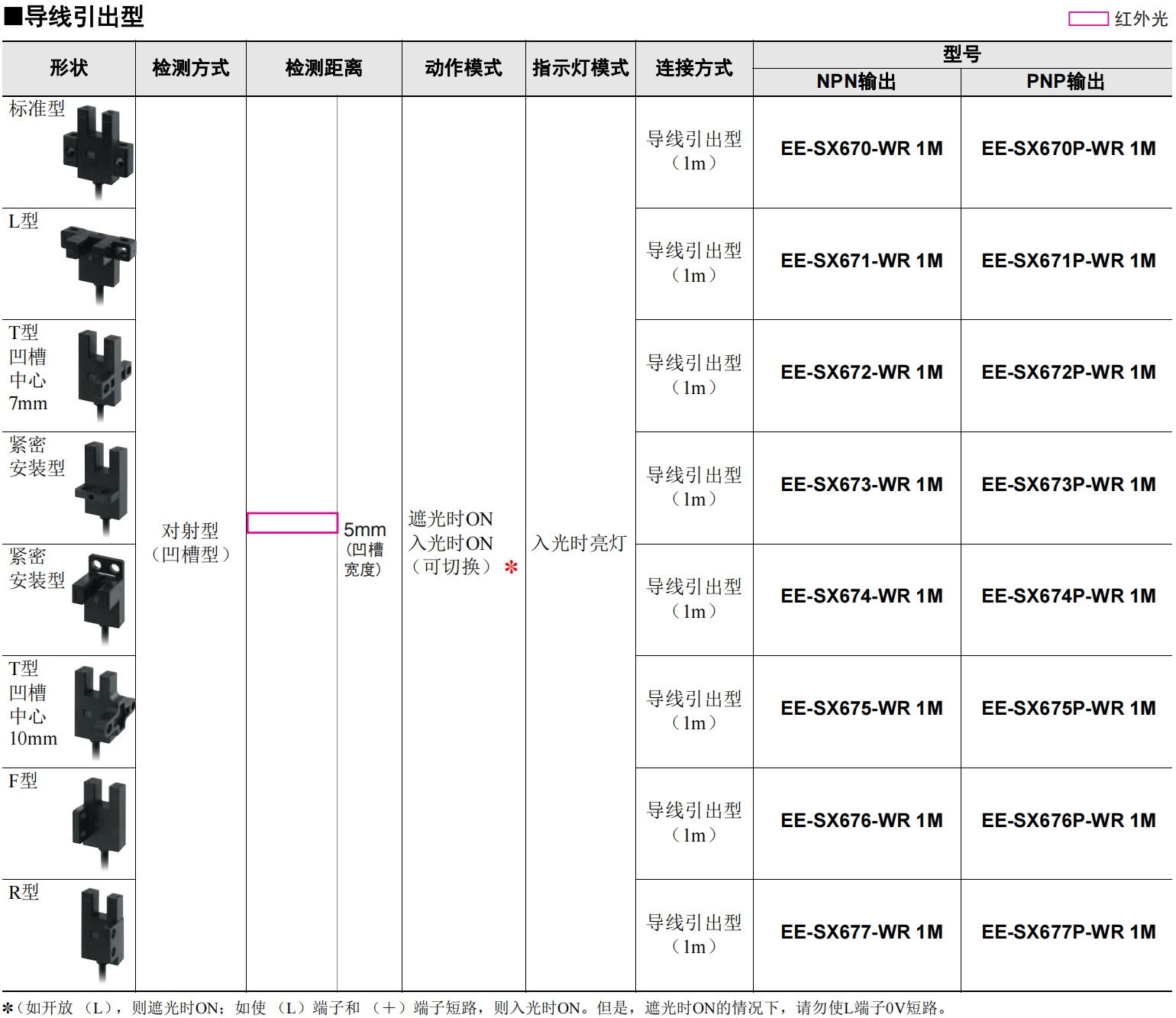Click the 红外光 legend color box

point(1088,19)
